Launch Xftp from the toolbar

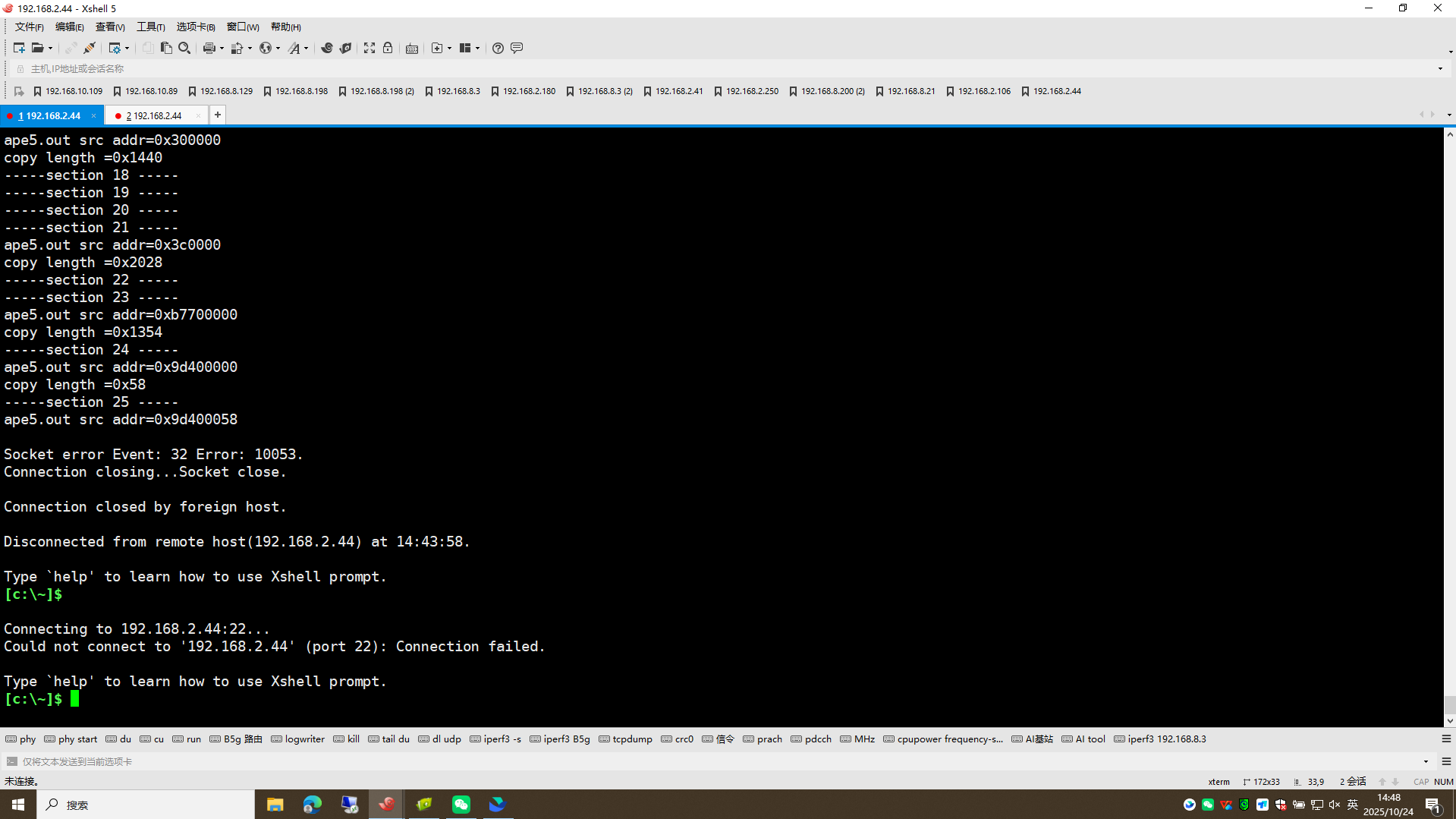[345, 48]
